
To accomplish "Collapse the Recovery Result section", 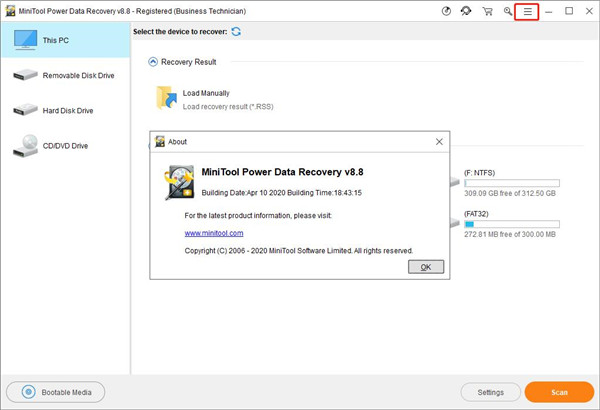I will [x=153, y=62].
